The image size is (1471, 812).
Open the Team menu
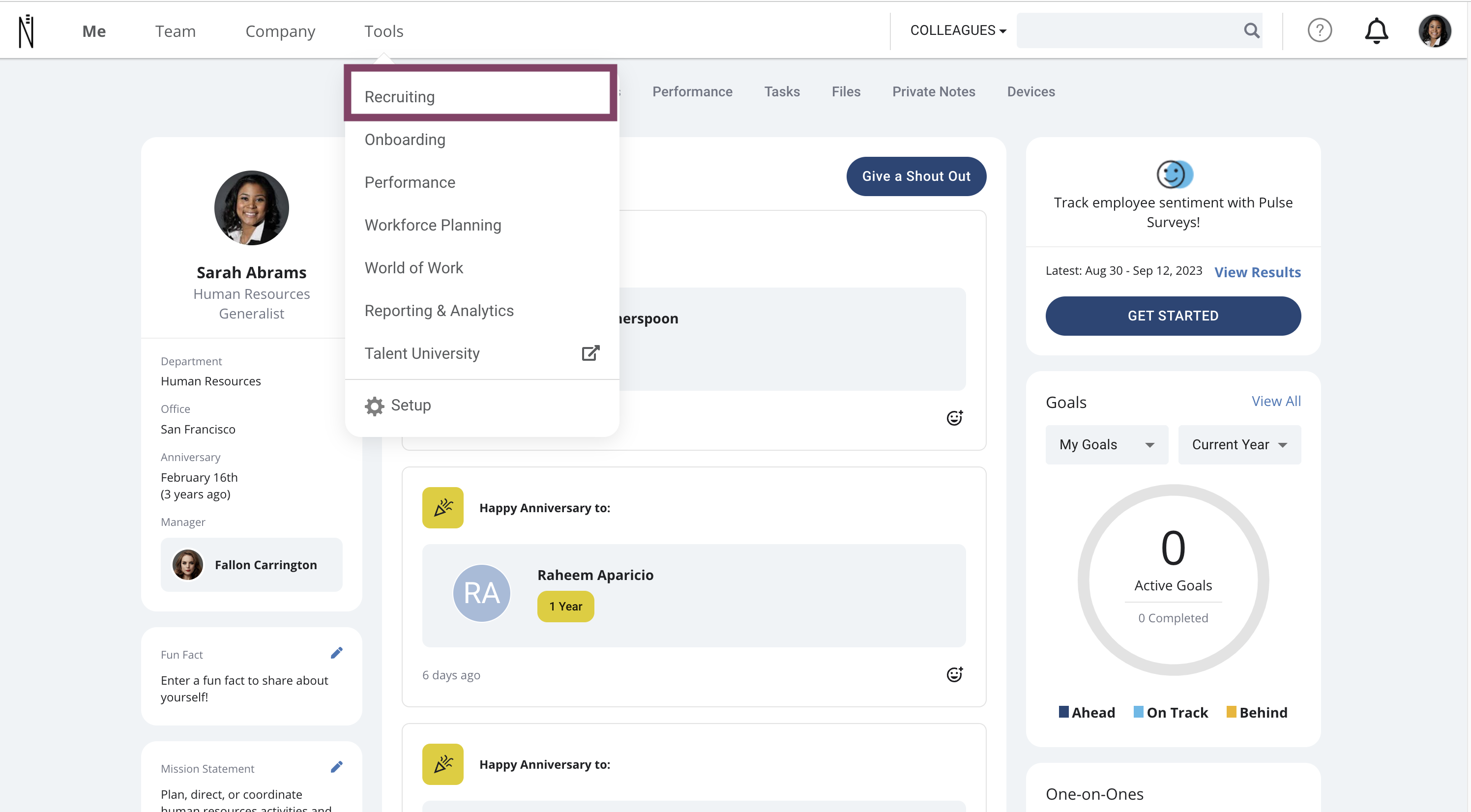pos(176,31)
